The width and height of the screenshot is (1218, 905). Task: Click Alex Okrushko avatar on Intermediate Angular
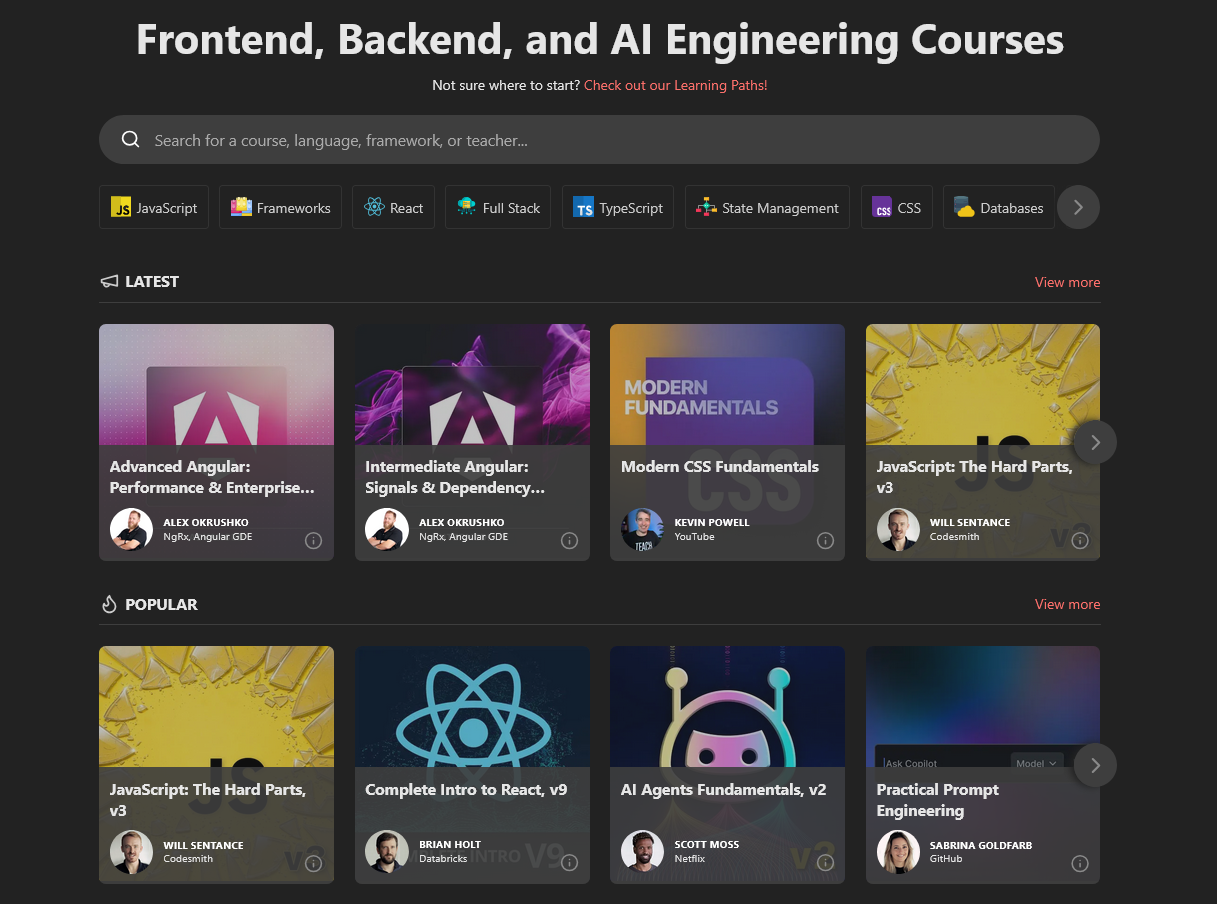[387, 529]
